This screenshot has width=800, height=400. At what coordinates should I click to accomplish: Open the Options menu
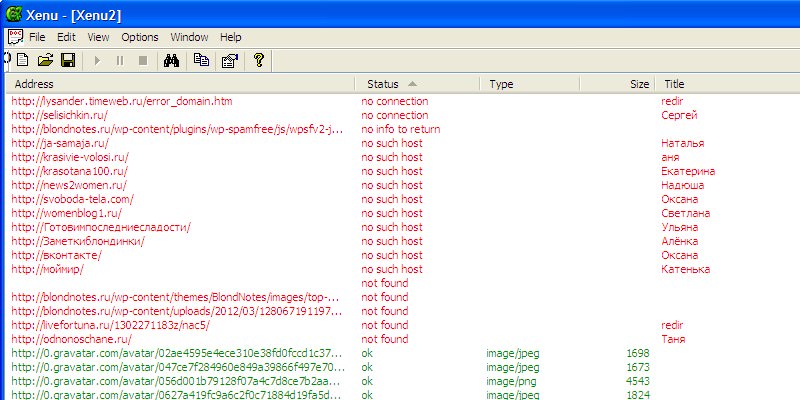[x=140, y=37]
